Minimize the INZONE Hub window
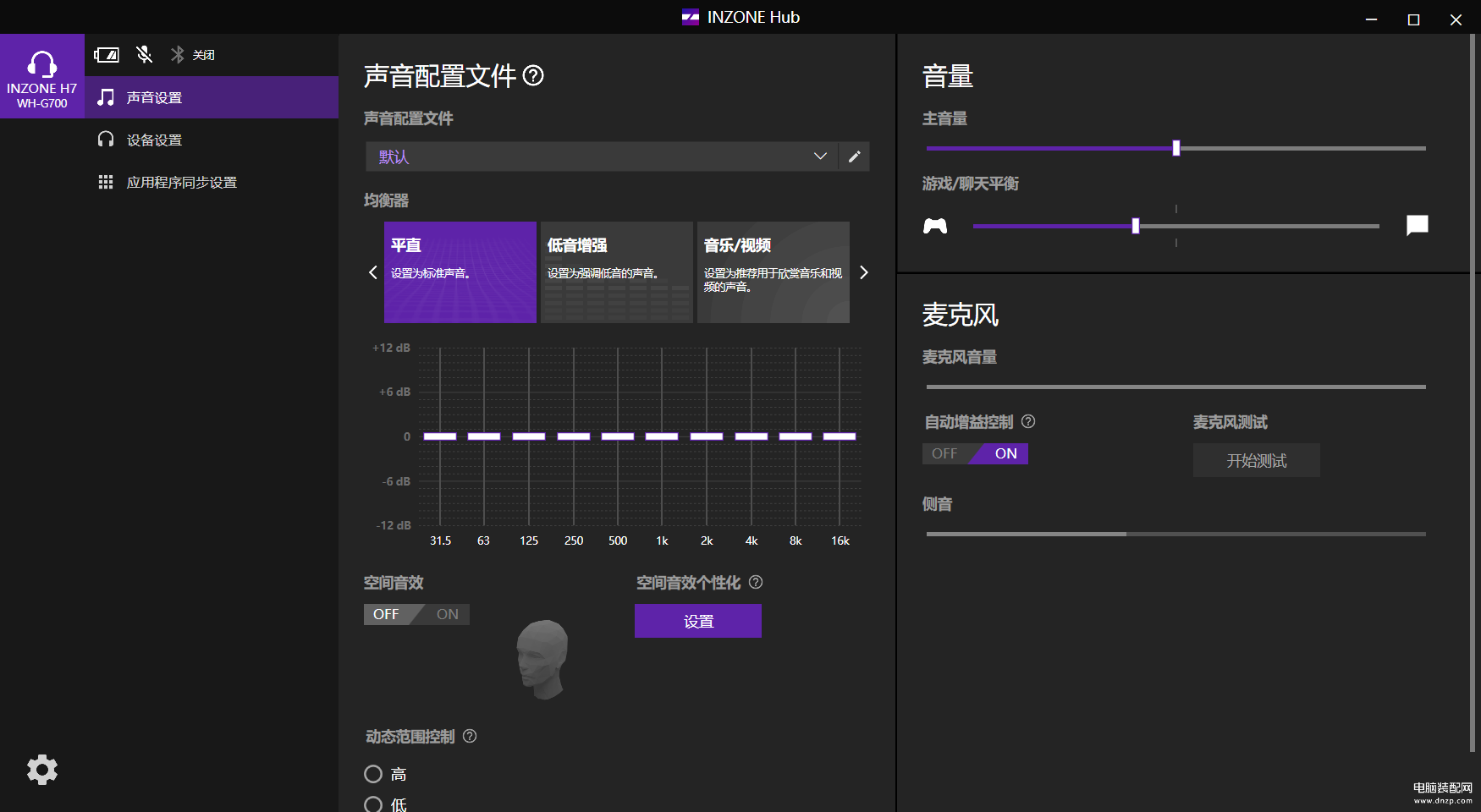The image size is (1481, 812). 1371,19
